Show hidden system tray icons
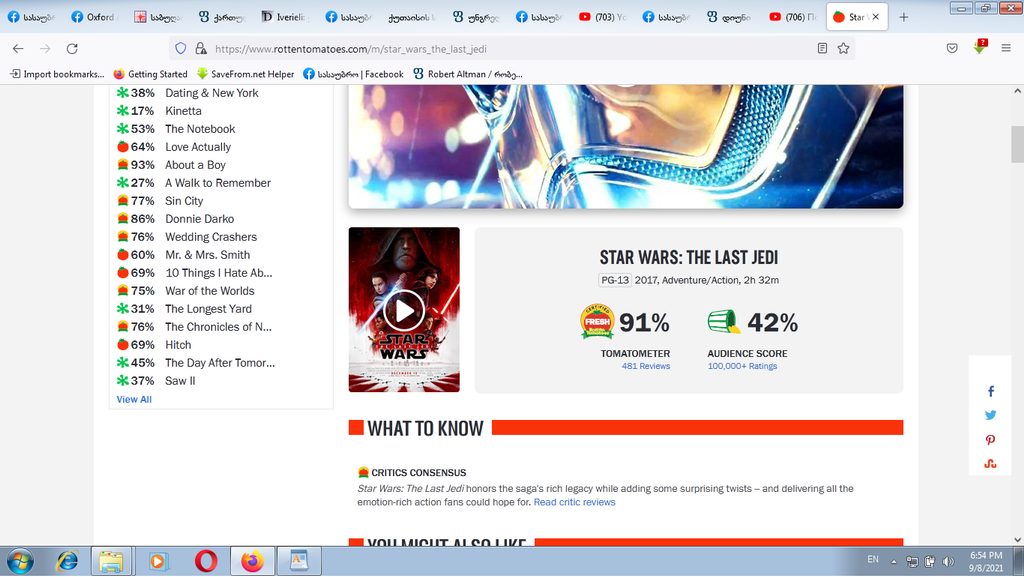 point(894,561)
